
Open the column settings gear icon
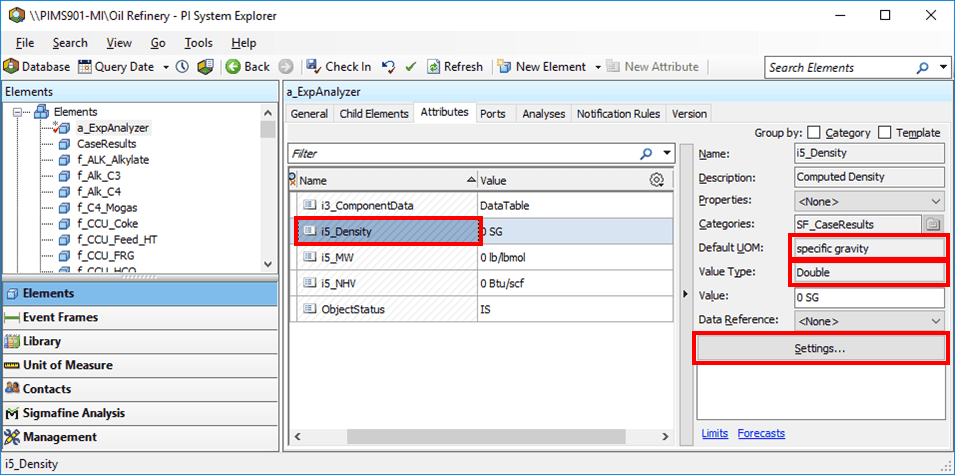coord(657,180)
